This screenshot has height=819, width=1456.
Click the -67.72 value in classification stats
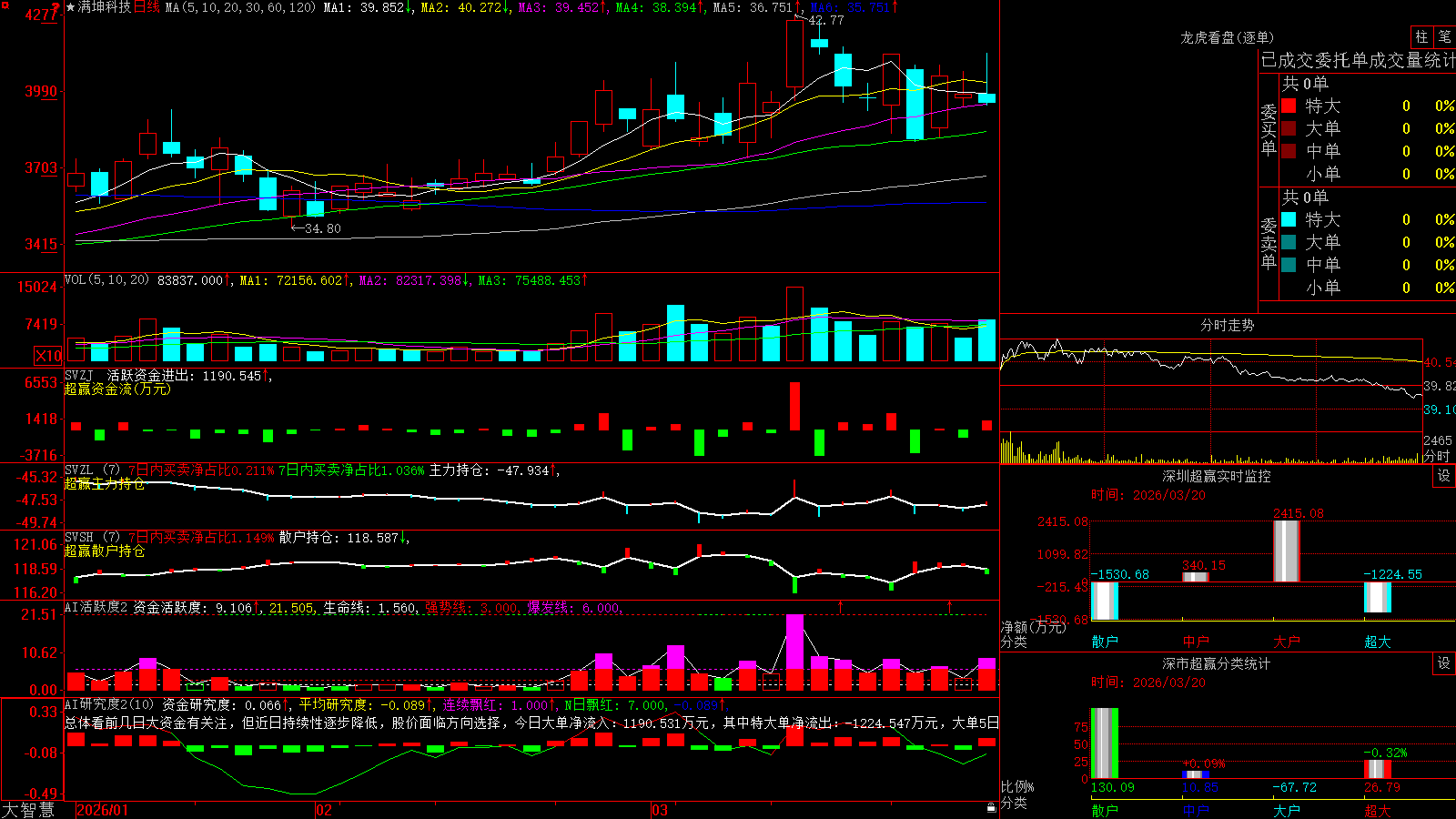tap(1295, 787)
